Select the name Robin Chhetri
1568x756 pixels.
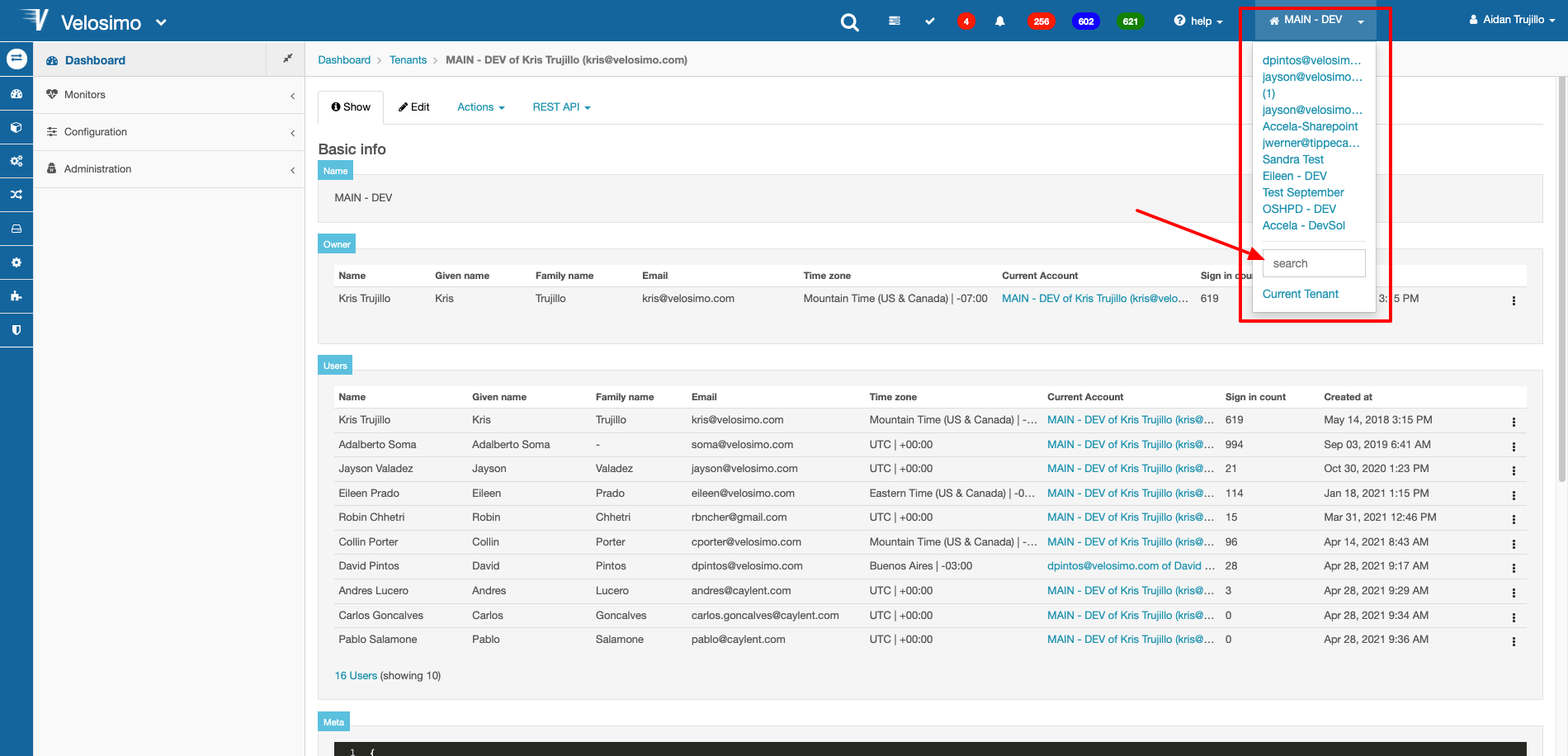point(371,517)
